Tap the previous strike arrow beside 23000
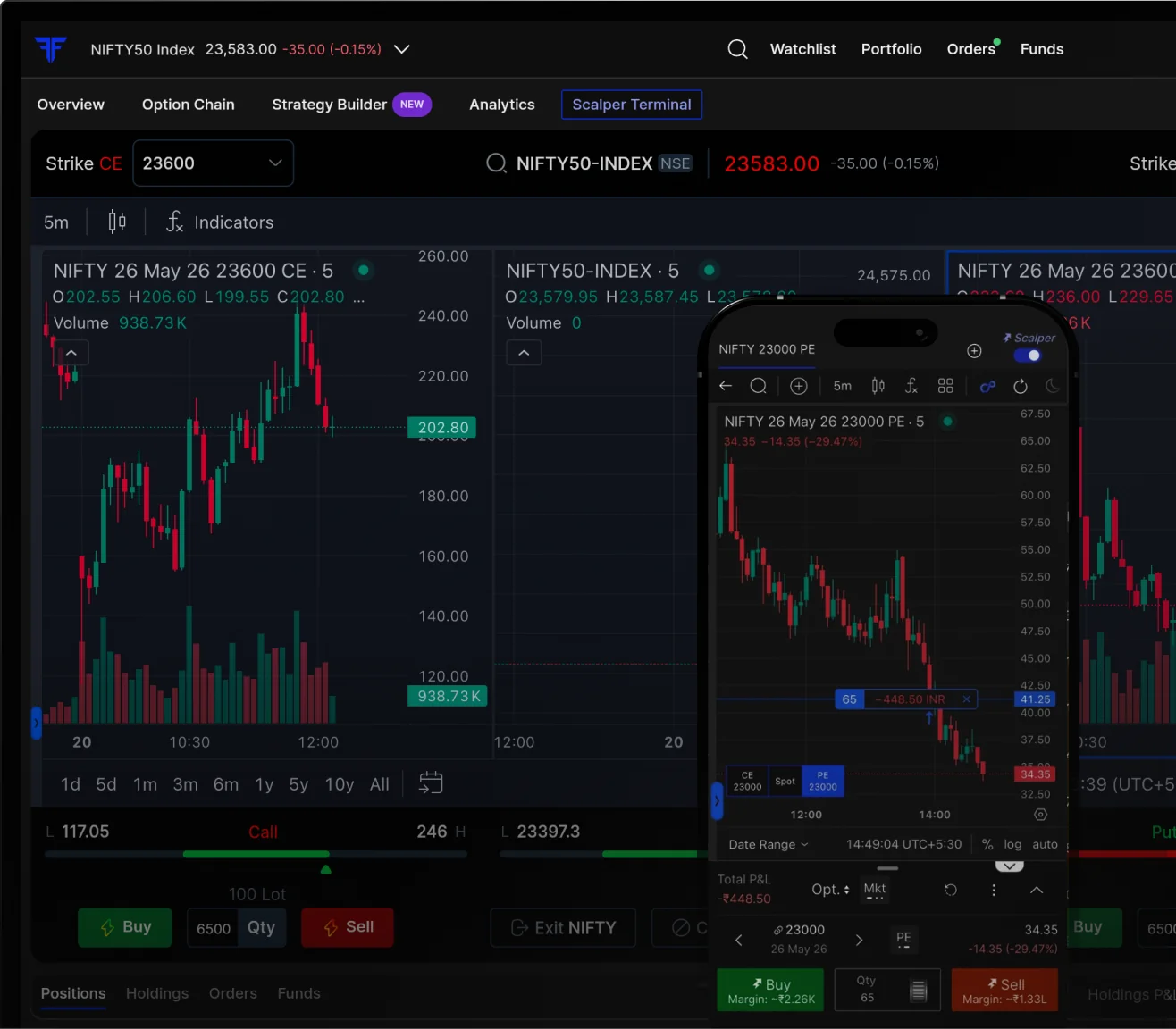Image resolution: width=1176 pixels, height=1029 pixels. 738,940
